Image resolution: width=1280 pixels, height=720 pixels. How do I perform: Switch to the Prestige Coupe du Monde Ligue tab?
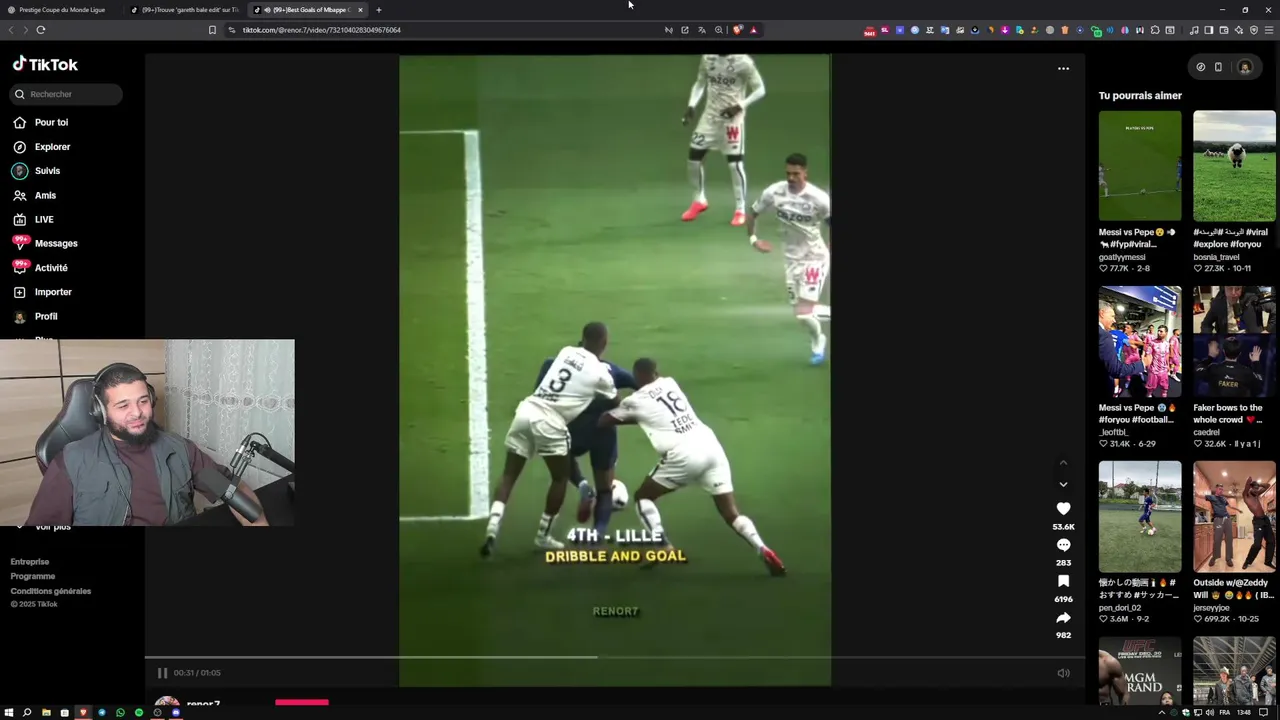point(62,10)
